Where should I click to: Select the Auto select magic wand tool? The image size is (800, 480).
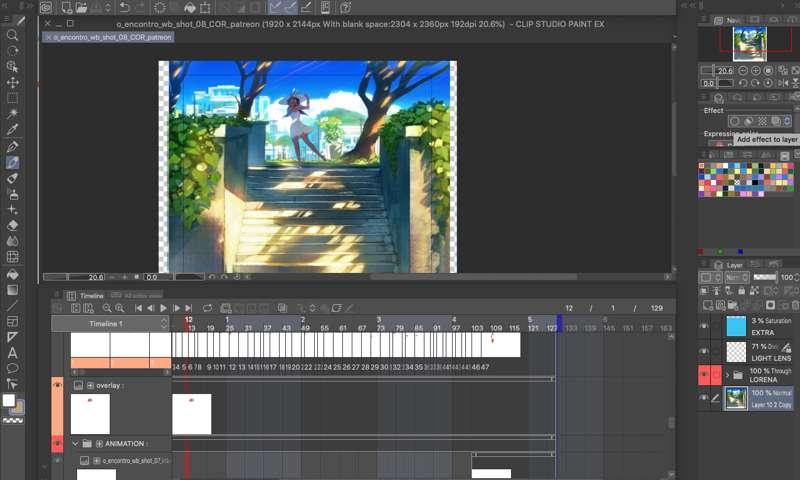point(12,114)
